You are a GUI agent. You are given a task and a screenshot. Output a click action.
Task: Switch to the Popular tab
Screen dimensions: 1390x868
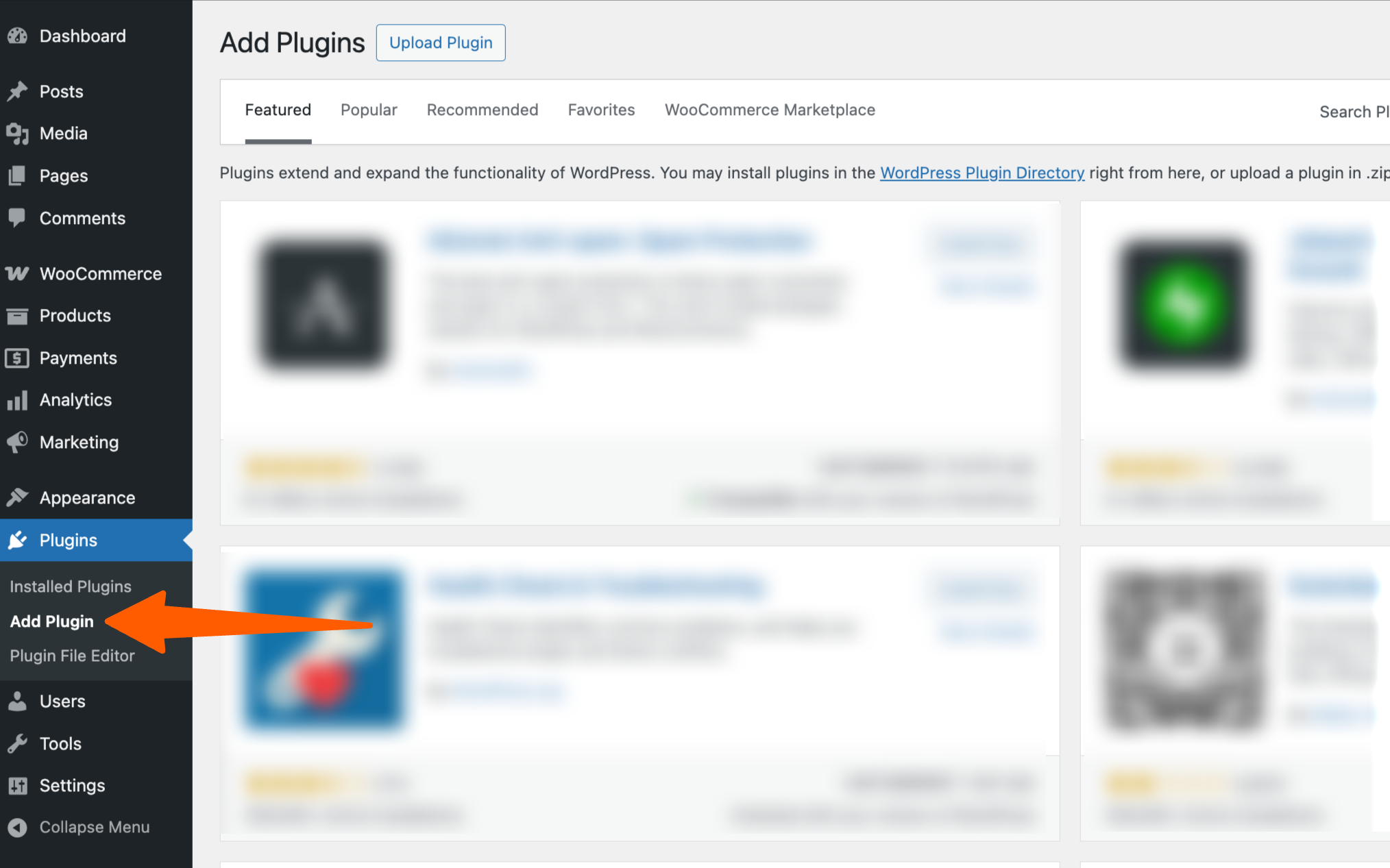coord(369,110)
